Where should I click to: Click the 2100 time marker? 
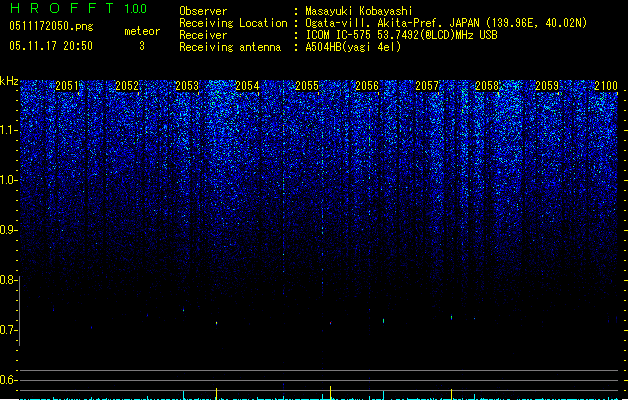click(606, 86)
